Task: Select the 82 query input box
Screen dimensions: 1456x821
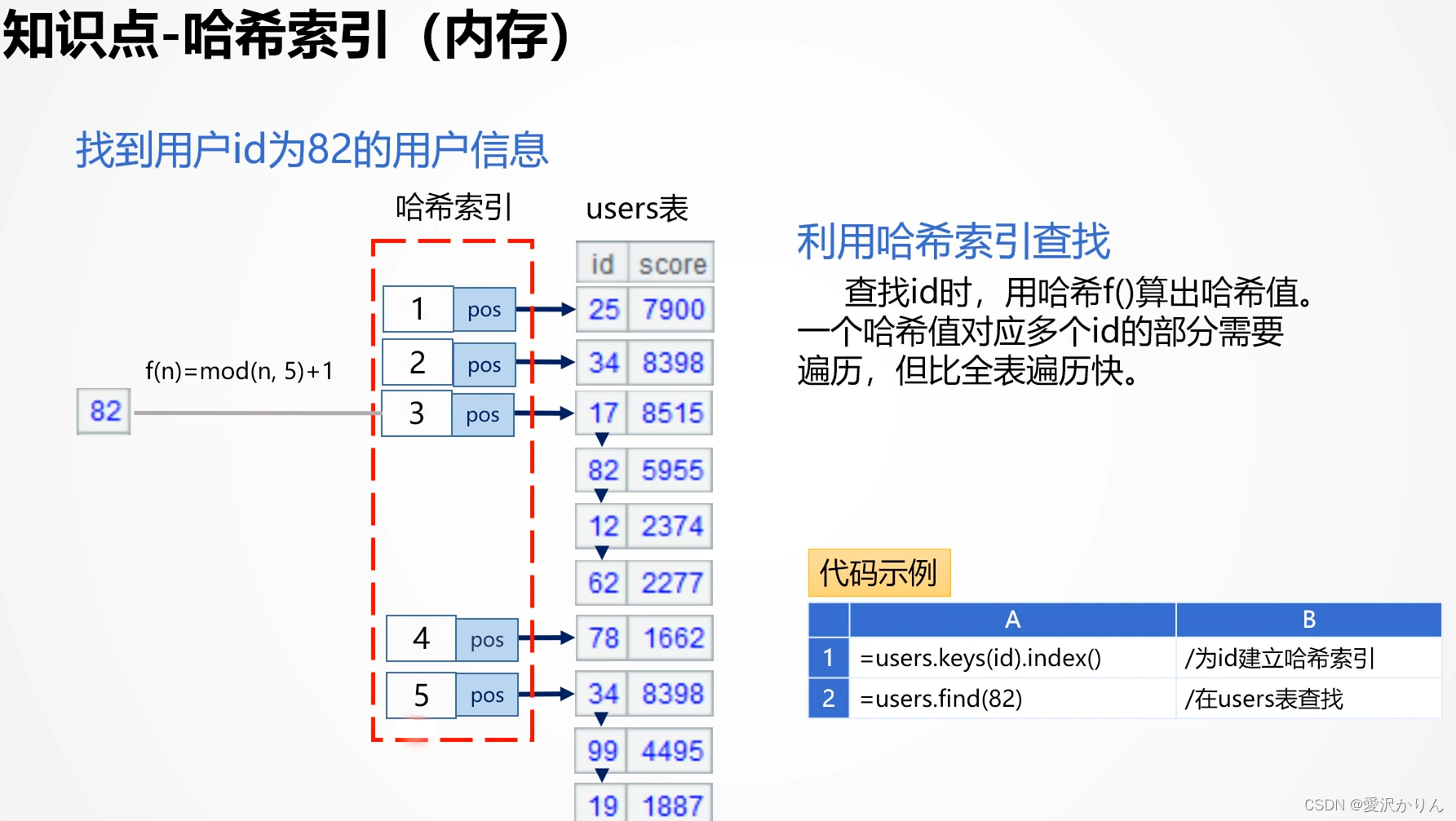Action: pos(103,412)
